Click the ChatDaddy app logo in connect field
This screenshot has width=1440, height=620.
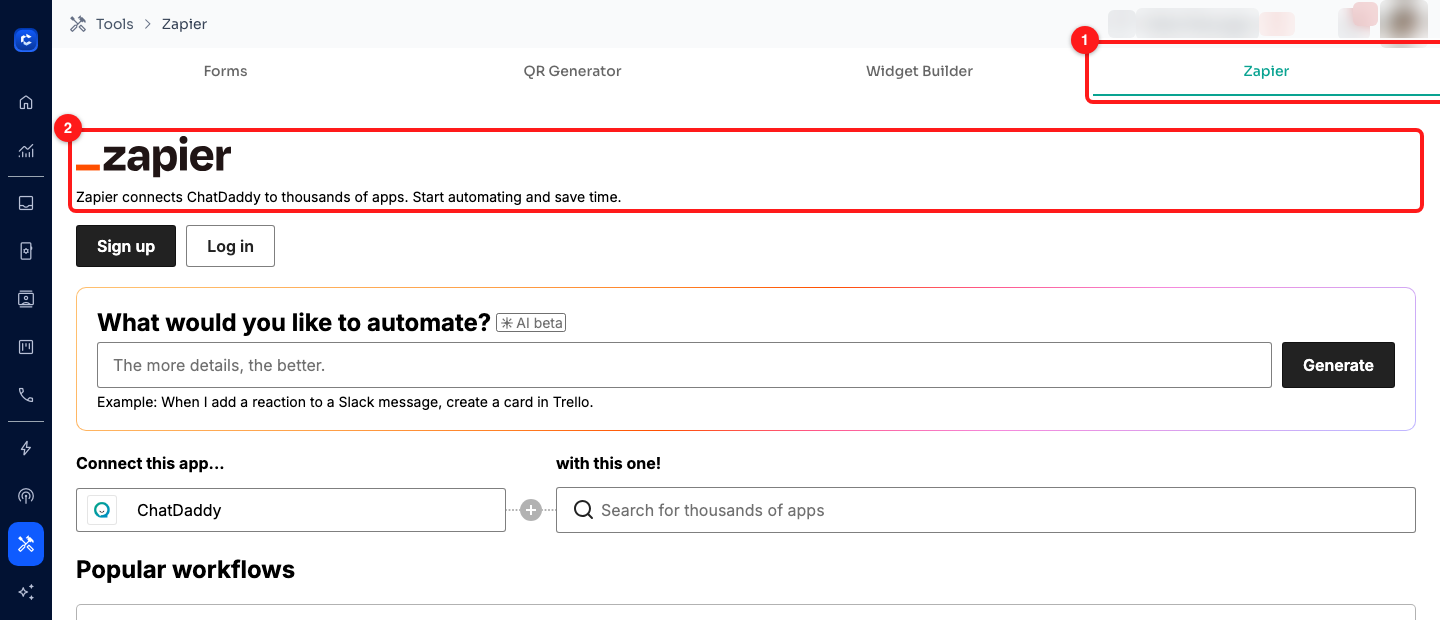click(102, 510)
